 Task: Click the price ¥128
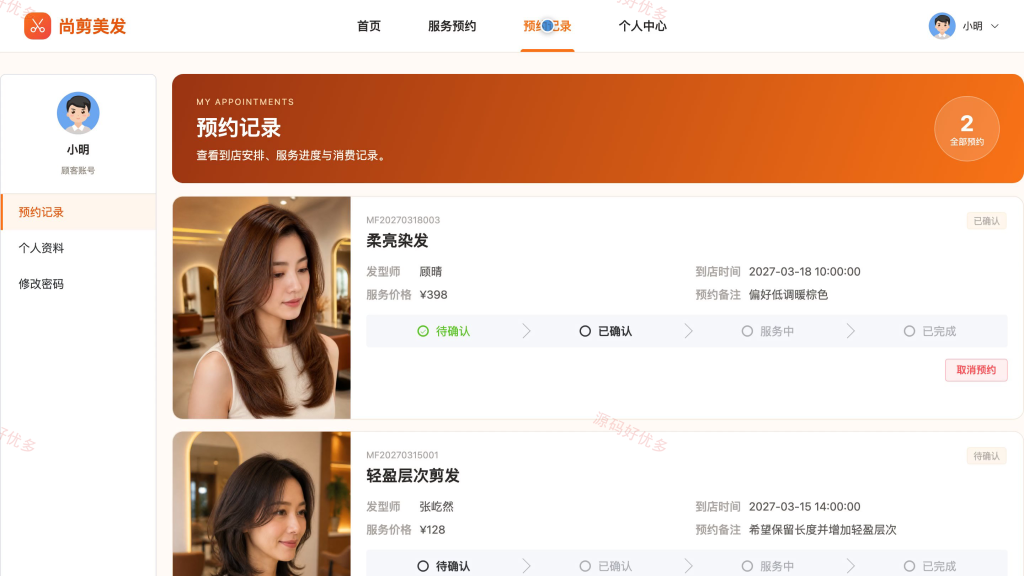(432, 530)
